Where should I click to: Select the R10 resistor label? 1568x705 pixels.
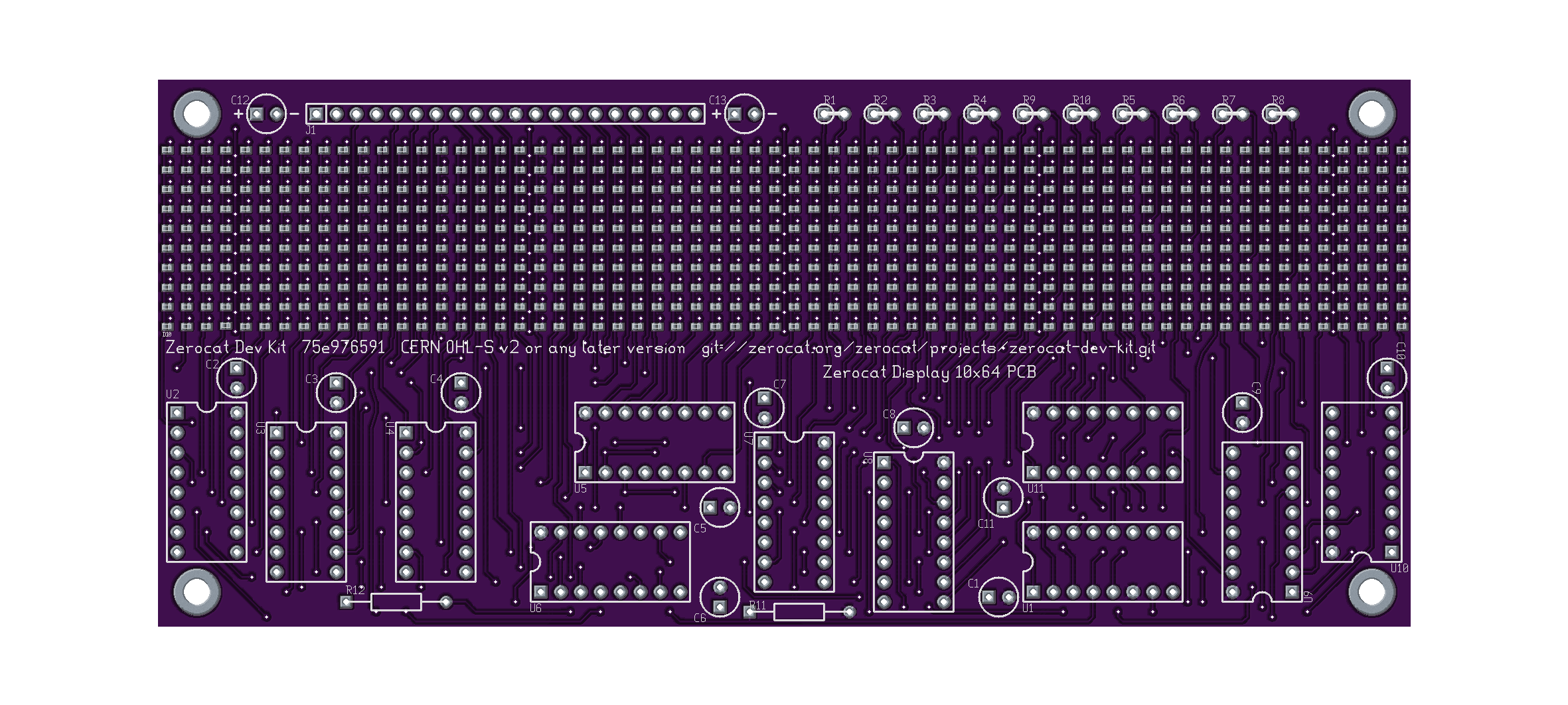coord(1081,100)
